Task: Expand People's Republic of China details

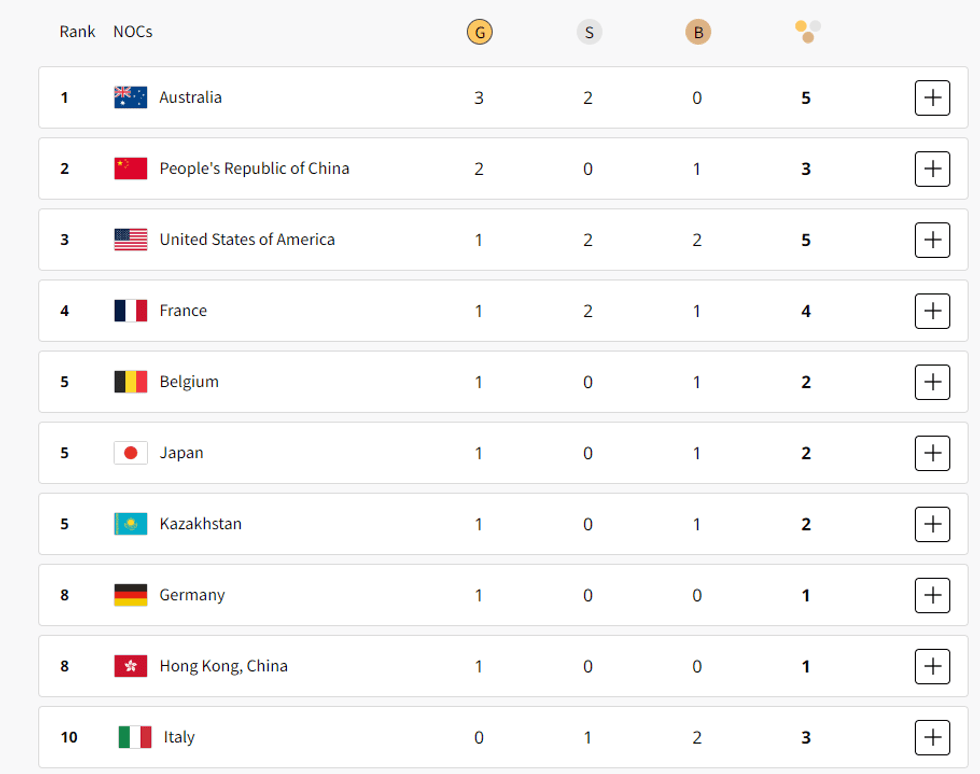Action: click(932, 169)
